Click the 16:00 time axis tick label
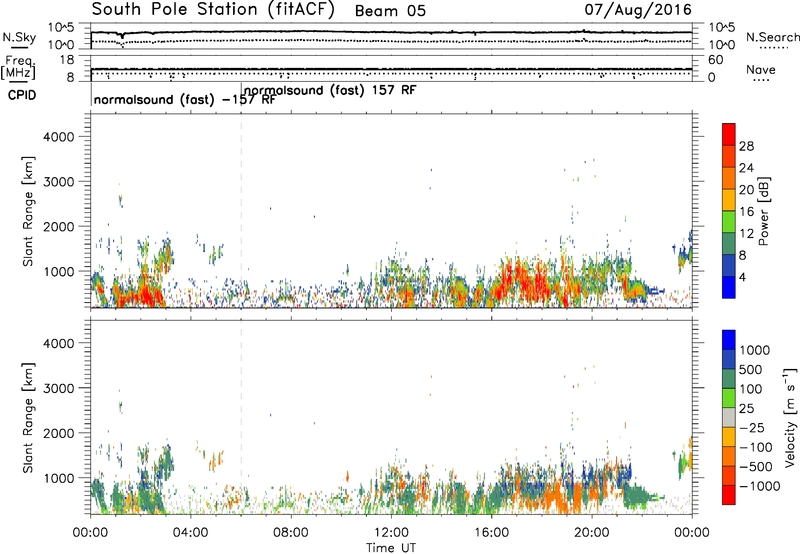800x554 pixels. (x=491, y=533)
